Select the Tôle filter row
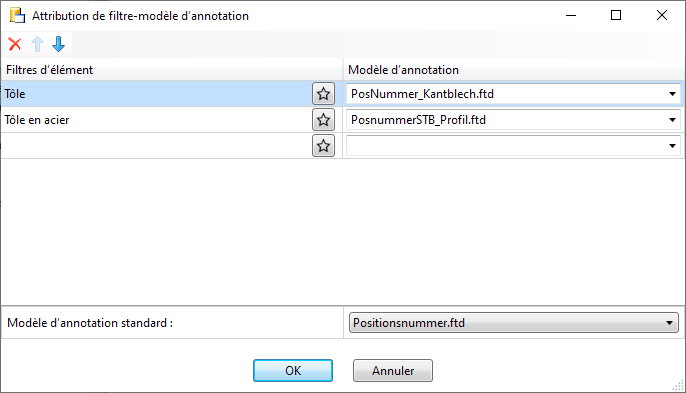 pos(156,94)
